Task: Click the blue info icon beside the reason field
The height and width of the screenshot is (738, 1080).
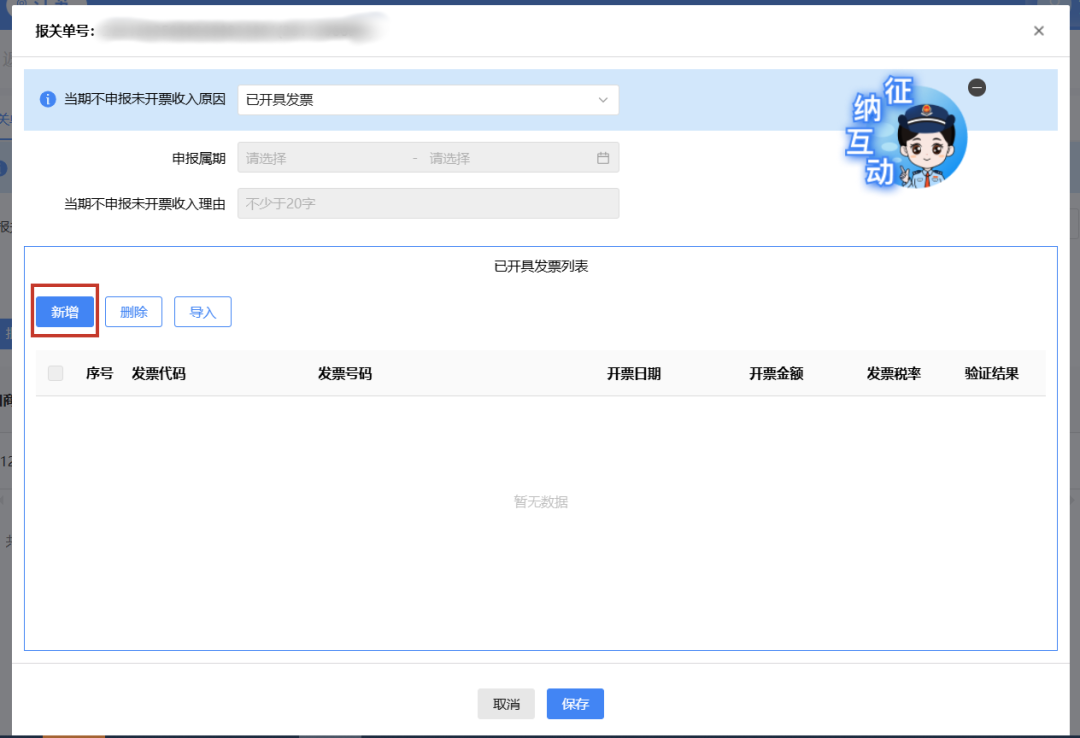Action: tap(47, 100)
